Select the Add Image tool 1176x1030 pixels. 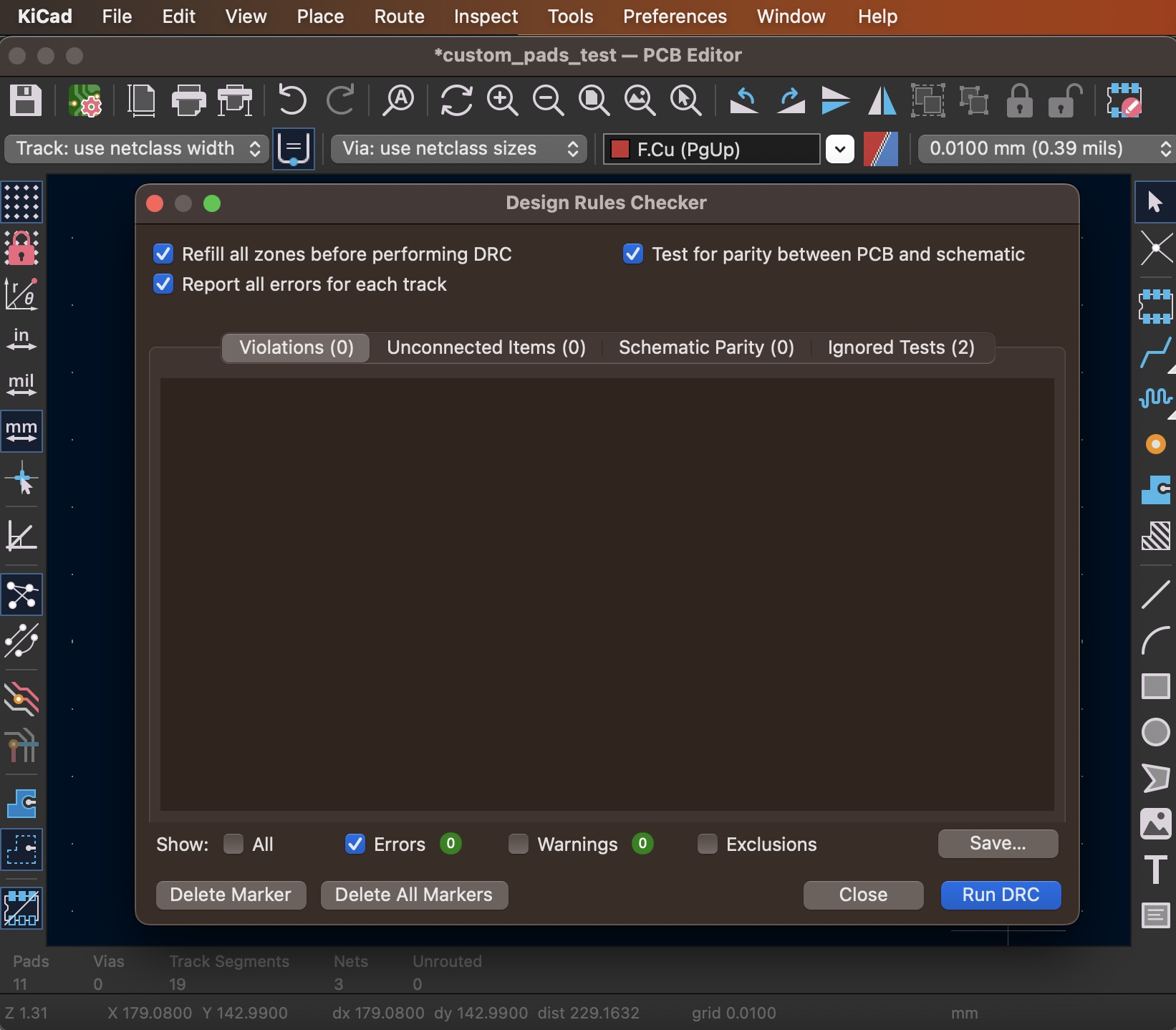click(x=1155, y=824)
